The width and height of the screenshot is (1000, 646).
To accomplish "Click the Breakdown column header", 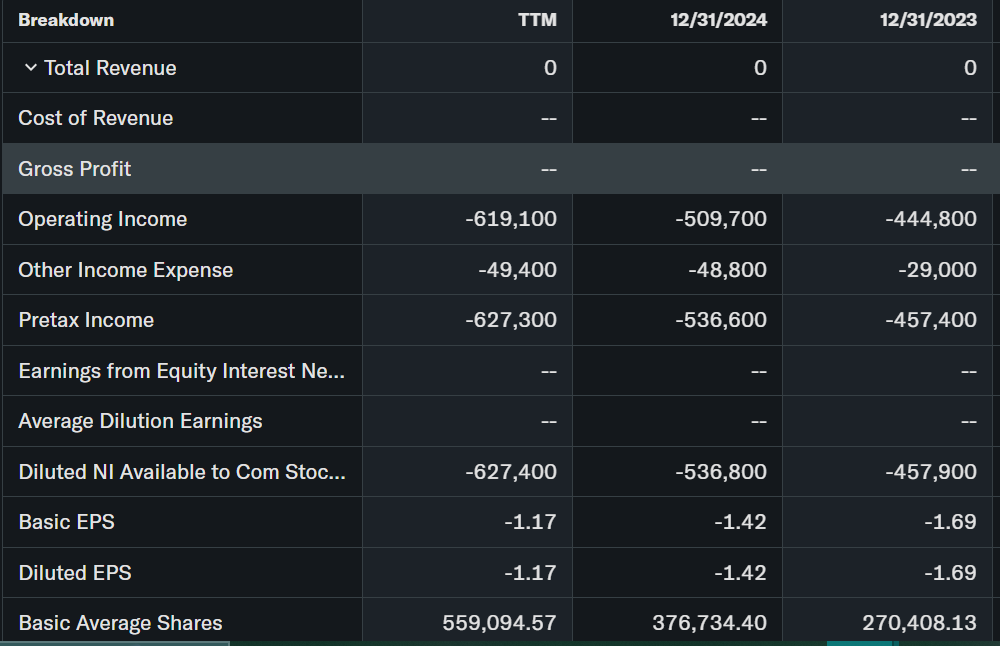I will click(x=66, y=20).
